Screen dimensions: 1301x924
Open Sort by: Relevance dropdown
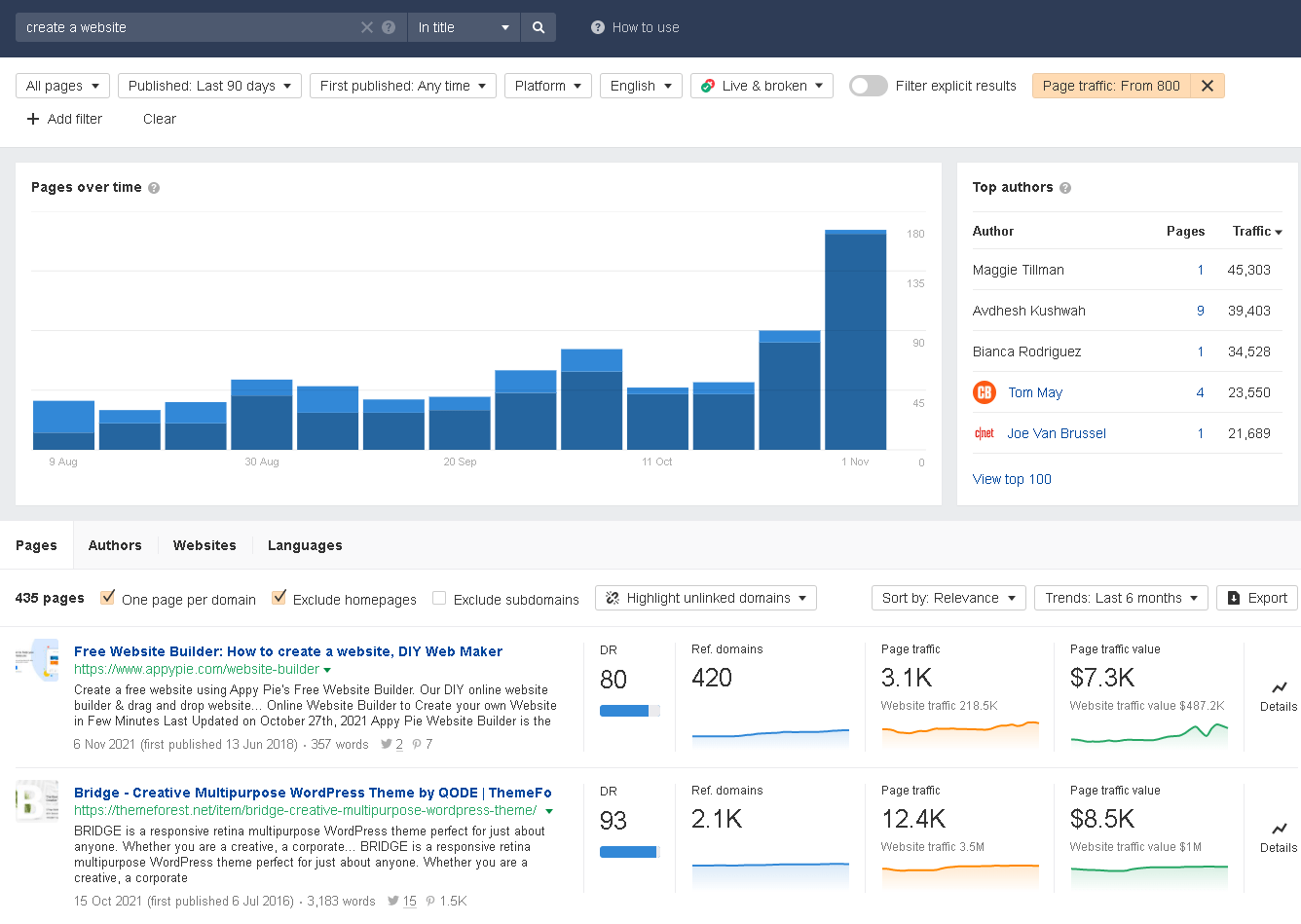[x=948, y=598]
